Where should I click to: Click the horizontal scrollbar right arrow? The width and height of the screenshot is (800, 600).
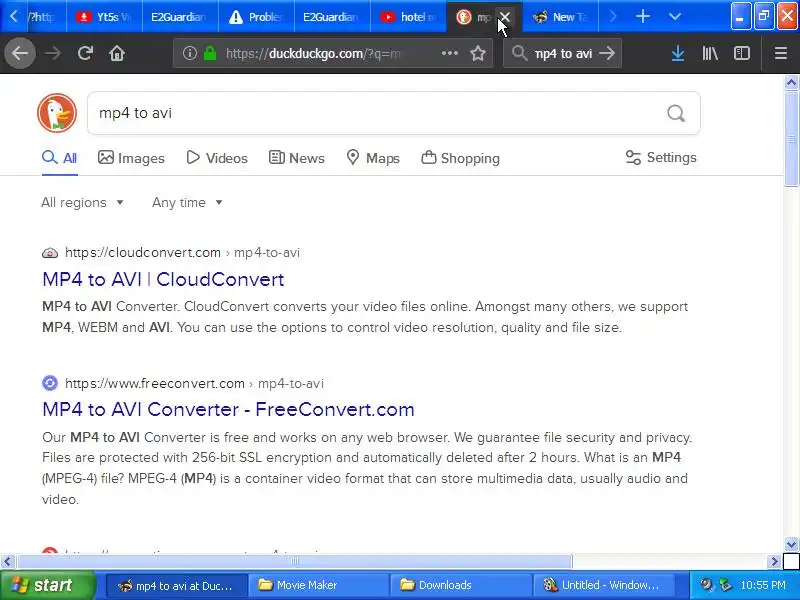click(x=774, y=561)
